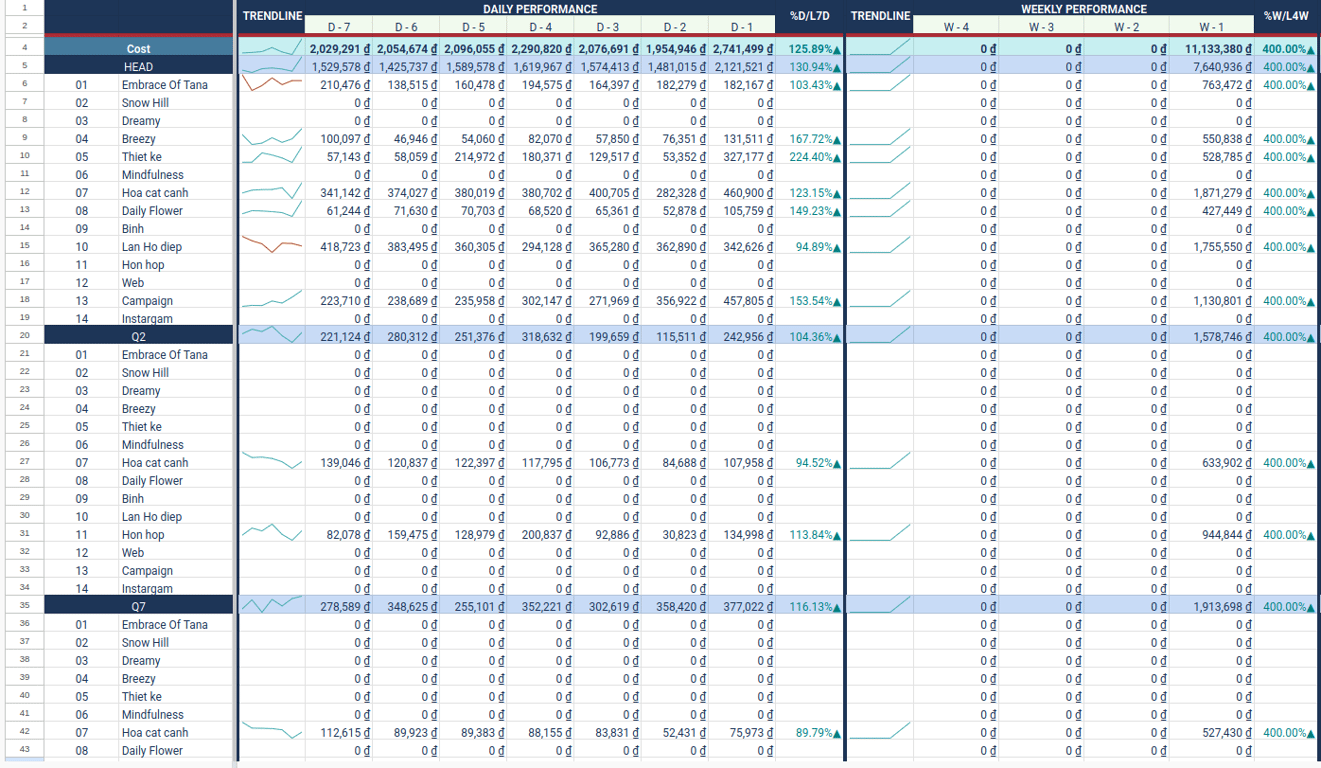The height and width of the screenshot is (768, 1321).
Task: Click the DAILY PERFORMANCE header
Action: pos(540,9)
